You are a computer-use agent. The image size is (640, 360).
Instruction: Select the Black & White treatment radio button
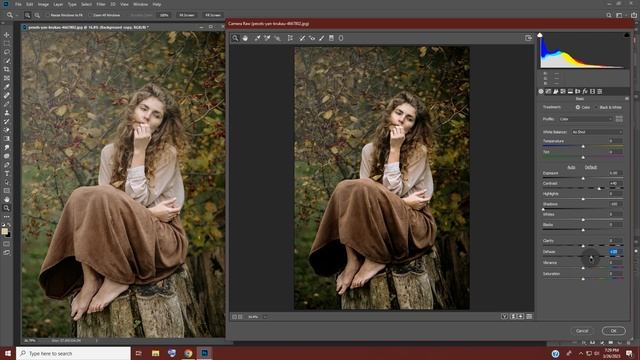point(596,107)
